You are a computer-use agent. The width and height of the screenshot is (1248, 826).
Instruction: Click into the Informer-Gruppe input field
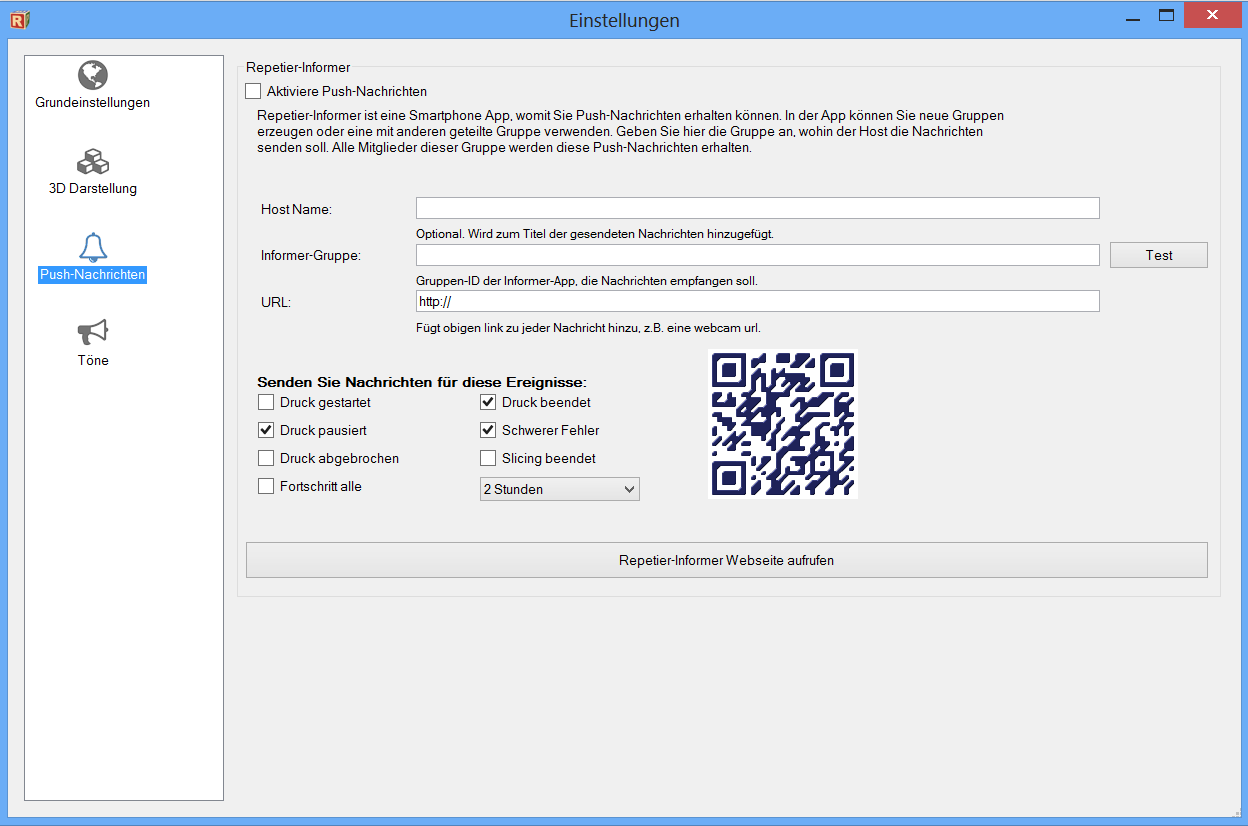pos(757,255)
